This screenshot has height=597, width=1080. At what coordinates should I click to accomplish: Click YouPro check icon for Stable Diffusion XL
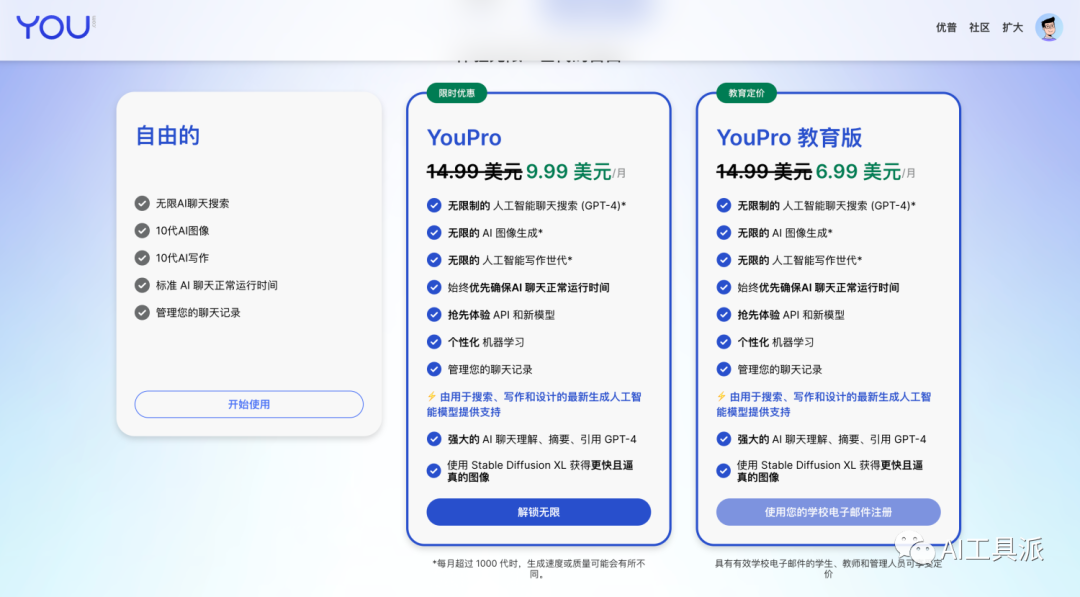click(x=434, y=471)
